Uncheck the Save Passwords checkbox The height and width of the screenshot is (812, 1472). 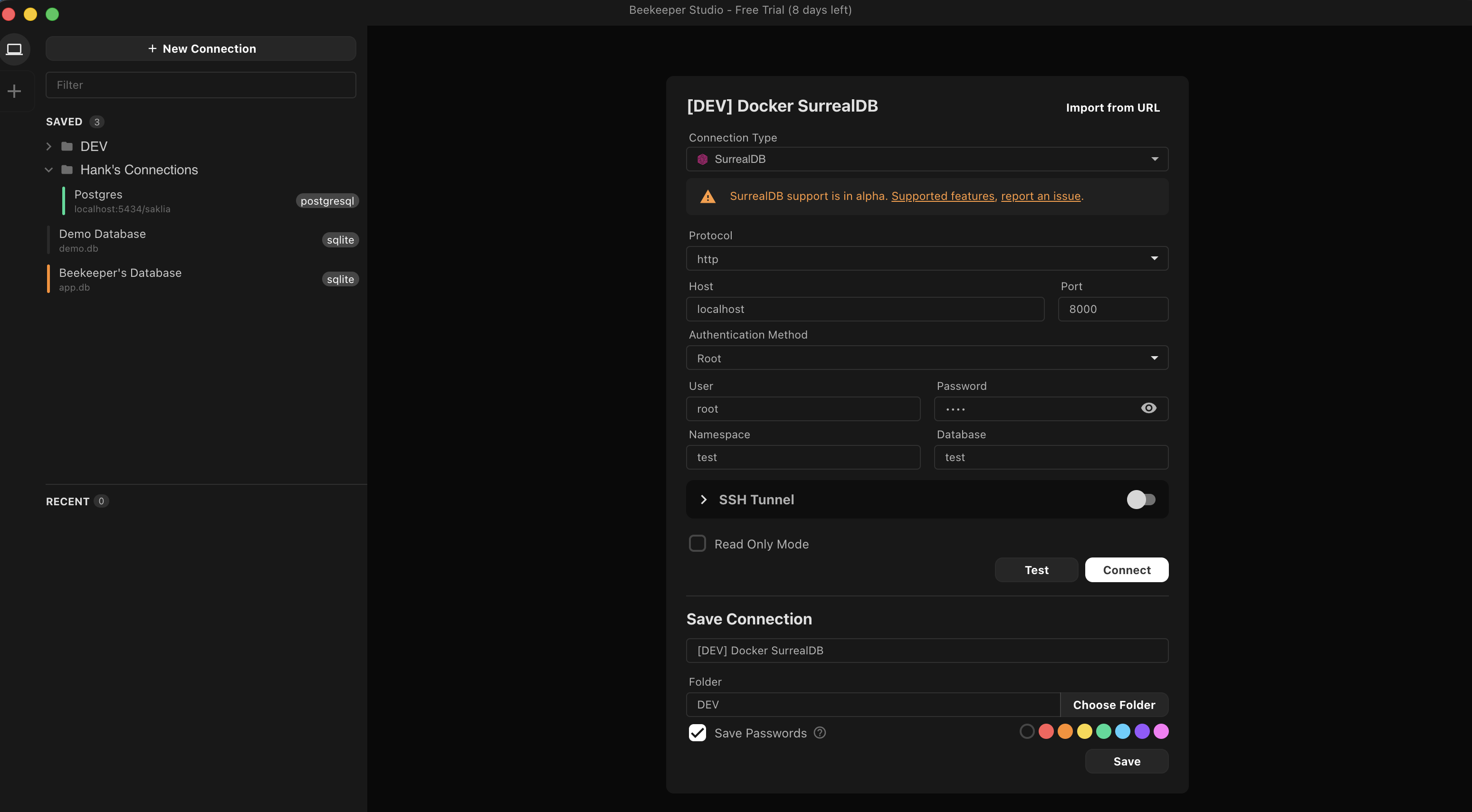697,733
